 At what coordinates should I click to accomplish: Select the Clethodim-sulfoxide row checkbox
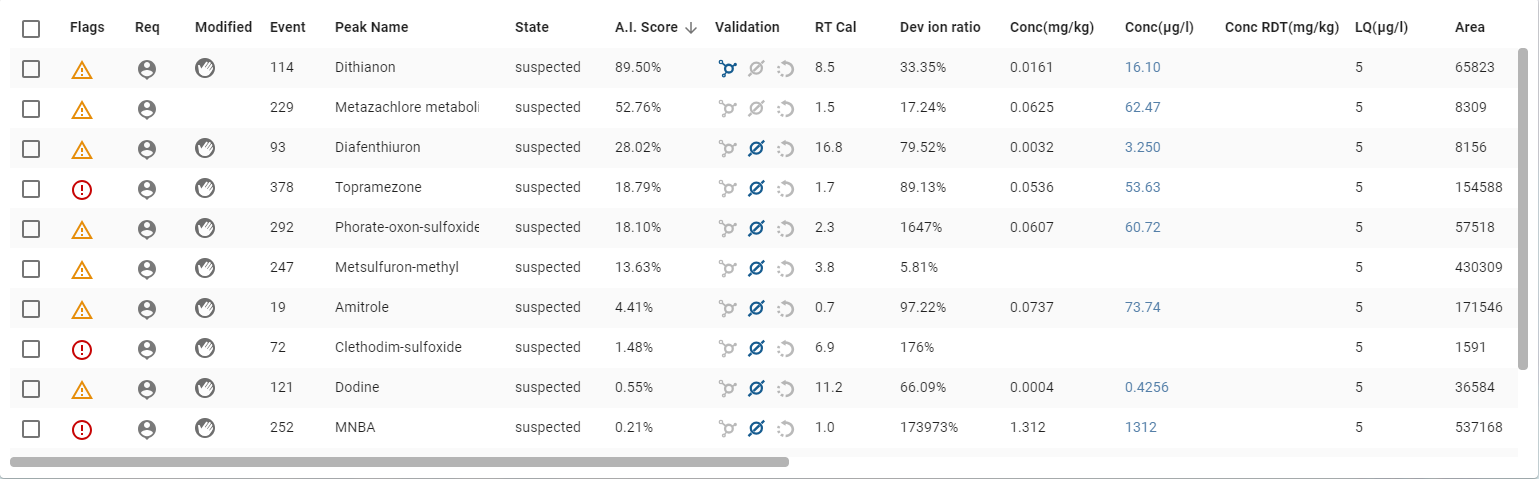[31, 348]
